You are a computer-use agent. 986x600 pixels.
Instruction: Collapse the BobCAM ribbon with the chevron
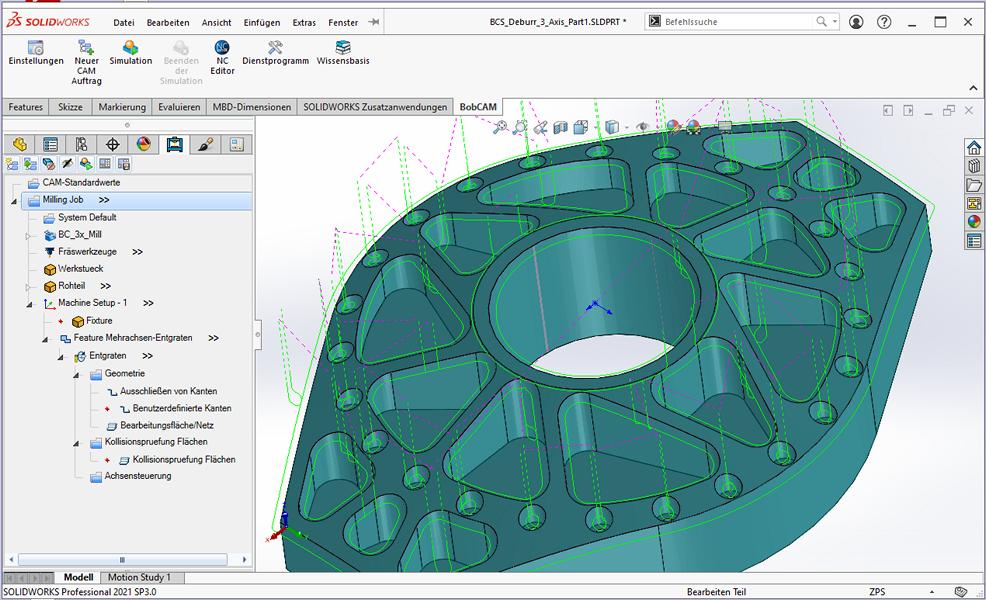click(x=973, y=88)
